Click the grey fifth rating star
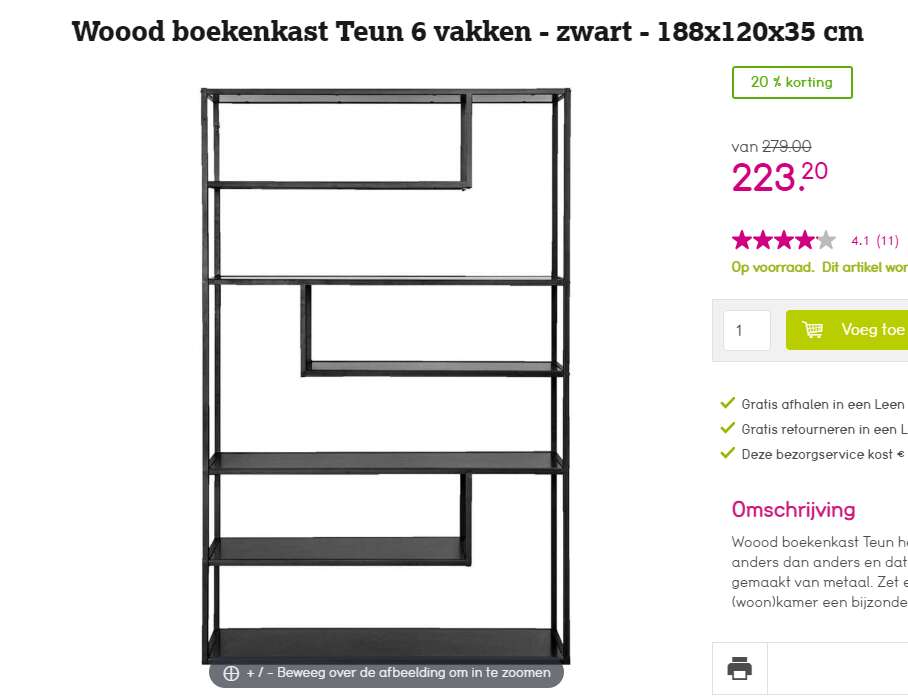Image resolution: width=908 pixels, height=698 pixels. pyautogui.click(x=826, y=240)
